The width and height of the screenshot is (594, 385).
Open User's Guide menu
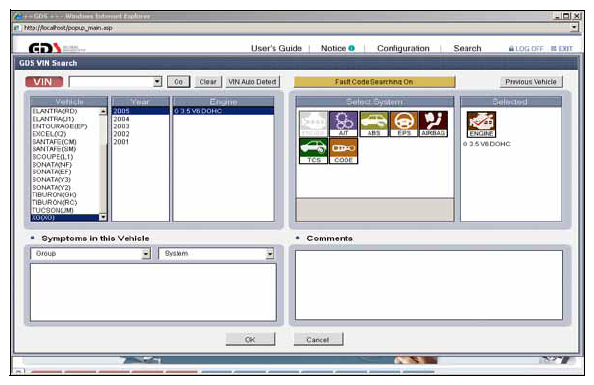pos(276,49)
